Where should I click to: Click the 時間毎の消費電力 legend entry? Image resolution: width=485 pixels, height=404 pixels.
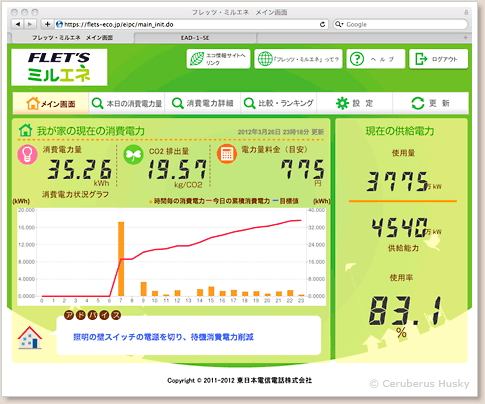pos(177,201)
